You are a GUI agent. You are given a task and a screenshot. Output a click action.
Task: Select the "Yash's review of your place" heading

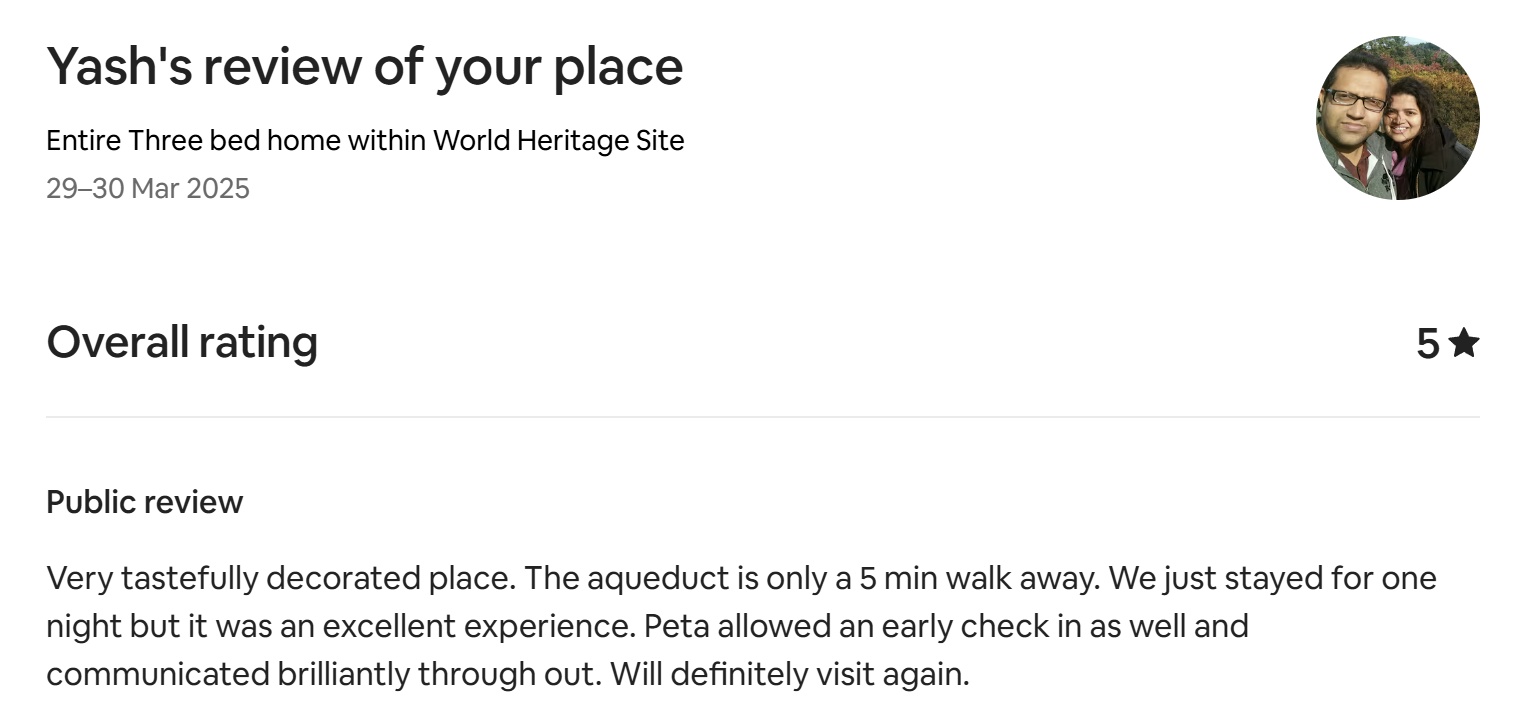click(365, 67)
